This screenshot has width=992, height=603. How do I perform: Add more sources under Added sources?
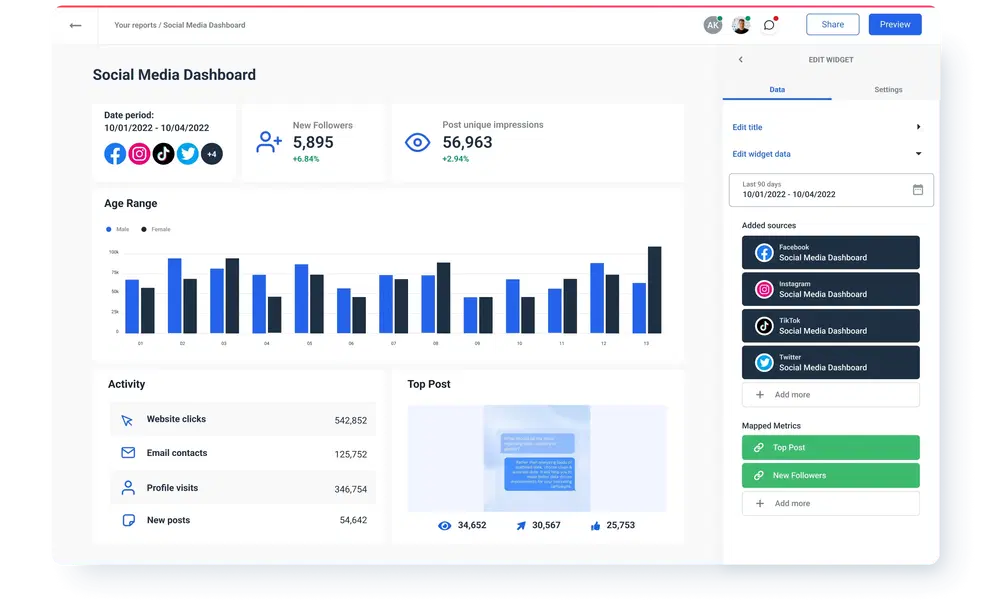pyautogui.click(x=830, y=394)
